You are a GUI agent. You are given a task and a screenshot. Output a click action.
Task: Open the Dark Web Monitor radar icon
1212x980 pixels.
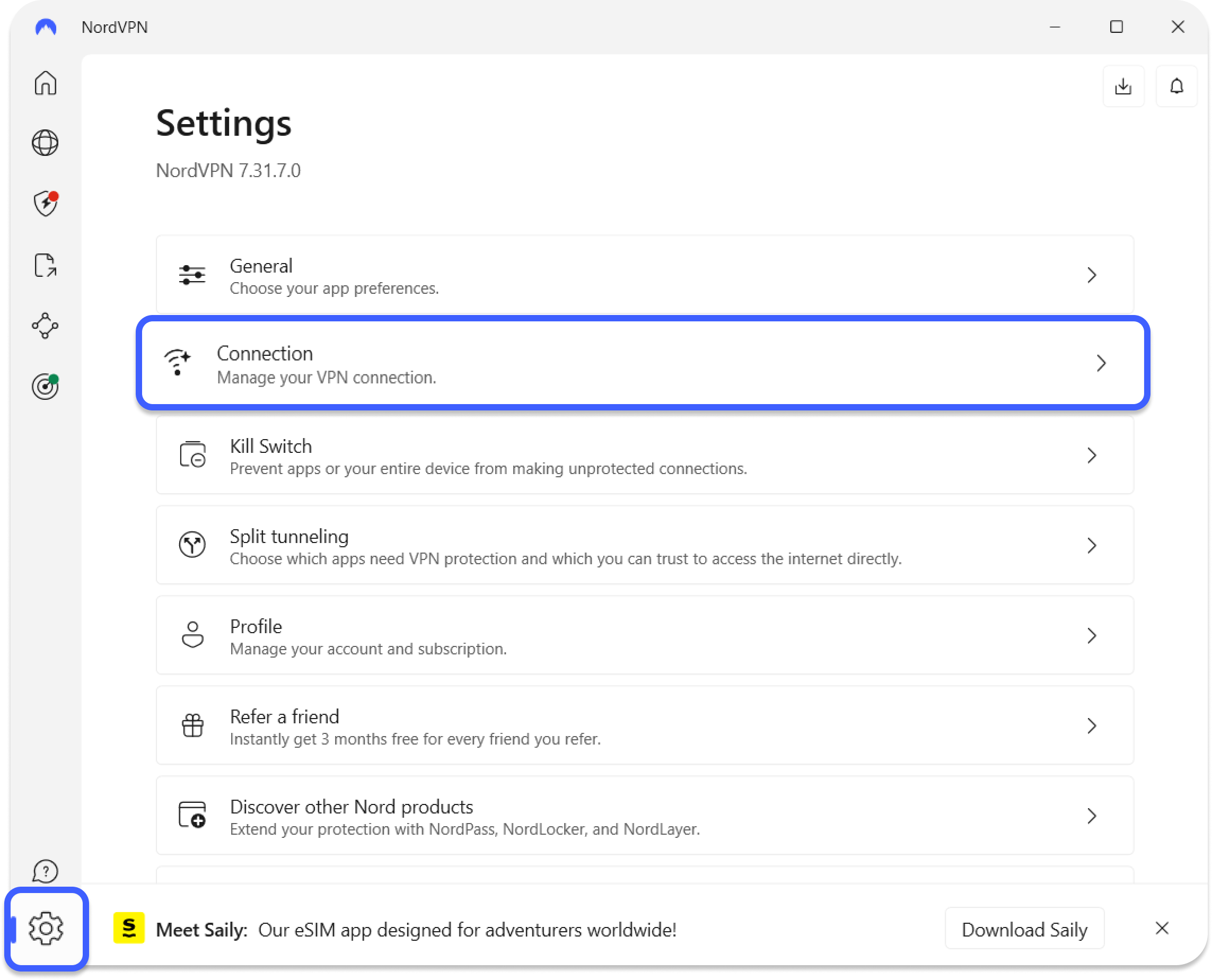[x=45, y=387]
